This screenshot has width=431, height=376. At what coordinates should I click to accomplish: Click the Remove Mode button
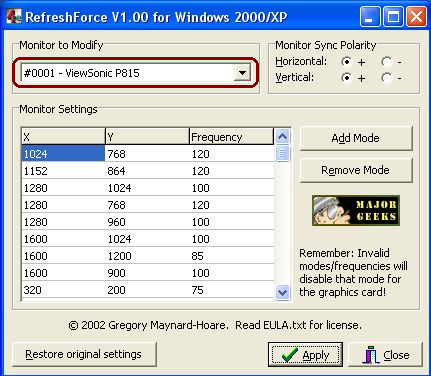[356, 170]
